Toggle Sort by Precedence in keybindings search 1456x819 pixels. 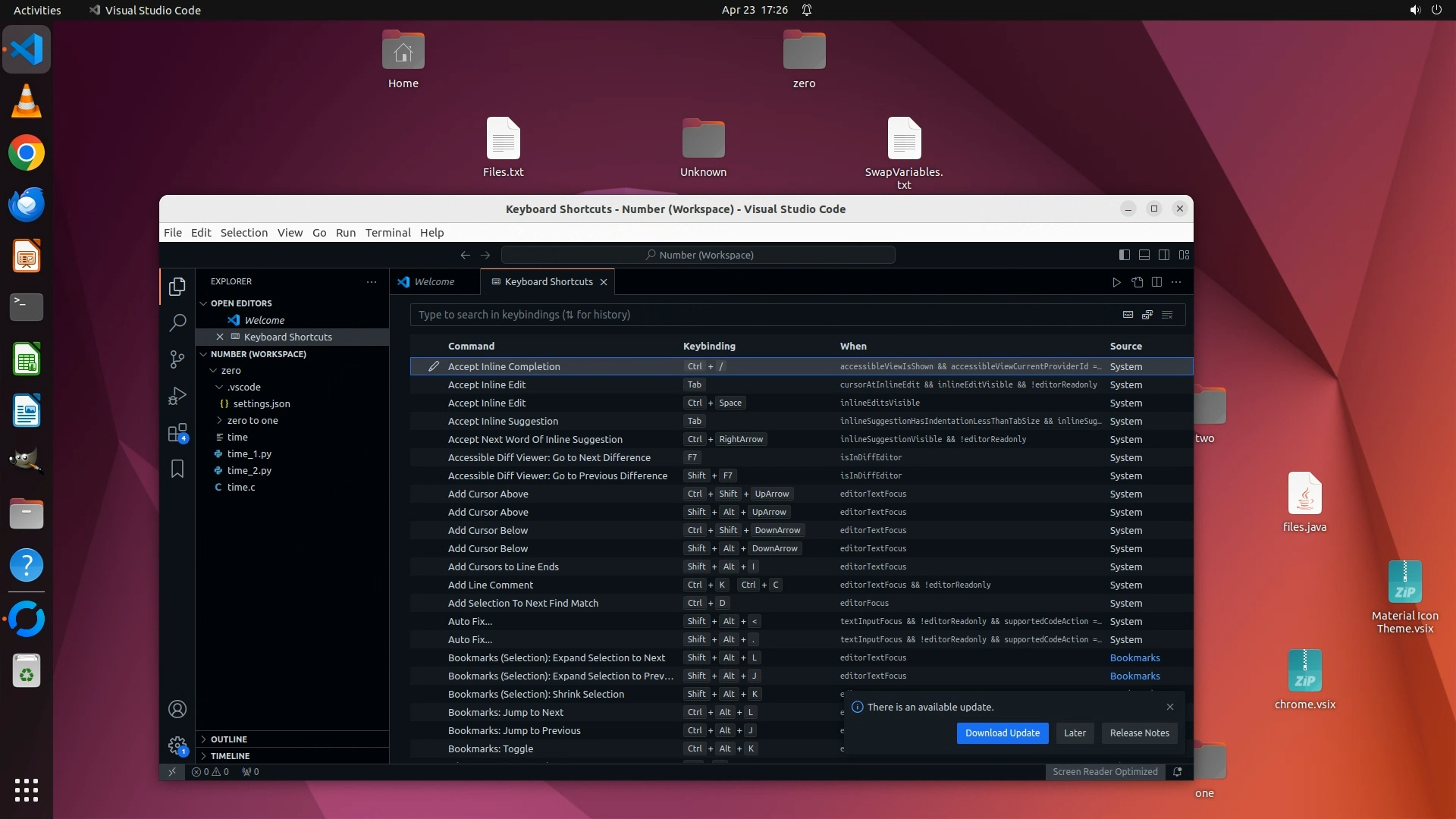tap(1147, 315)
